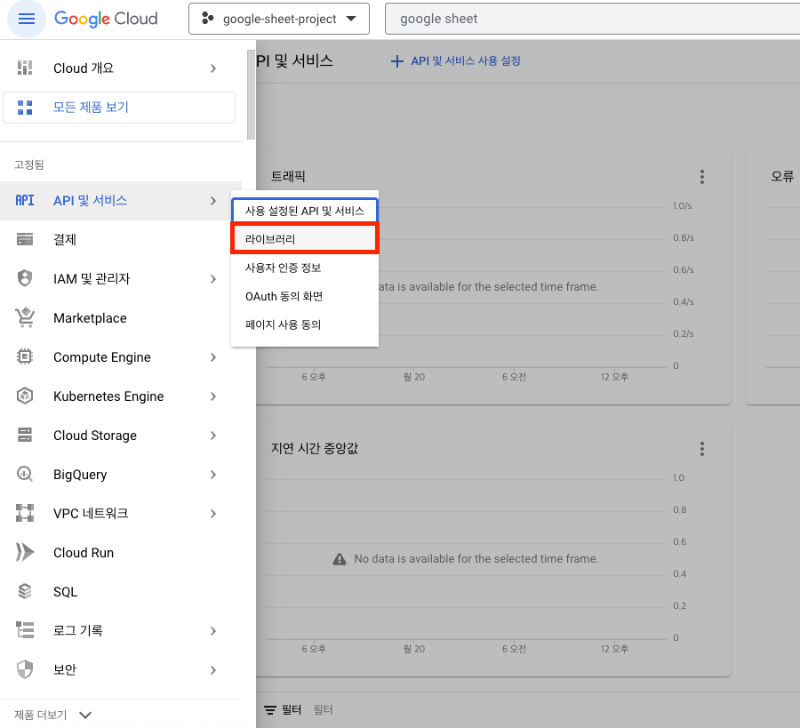
Task: Select the IAM 및 관리자 icon
Action: click(28, 279)
